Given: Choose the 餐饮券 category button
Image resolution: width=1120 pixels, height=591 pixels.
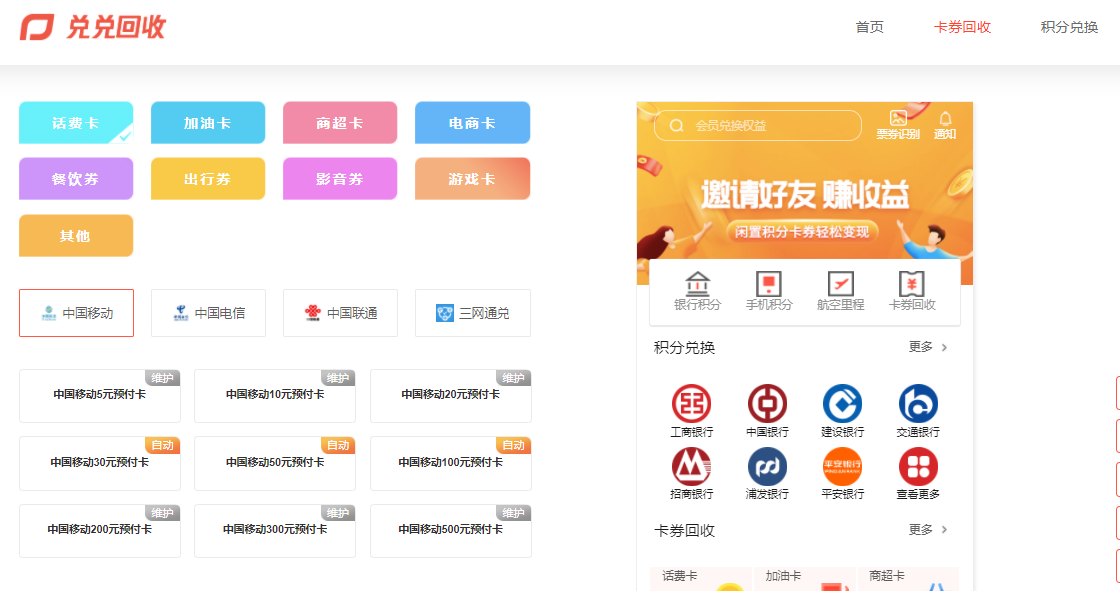Looking at the screenshot, I should click(x=76, y=179).
